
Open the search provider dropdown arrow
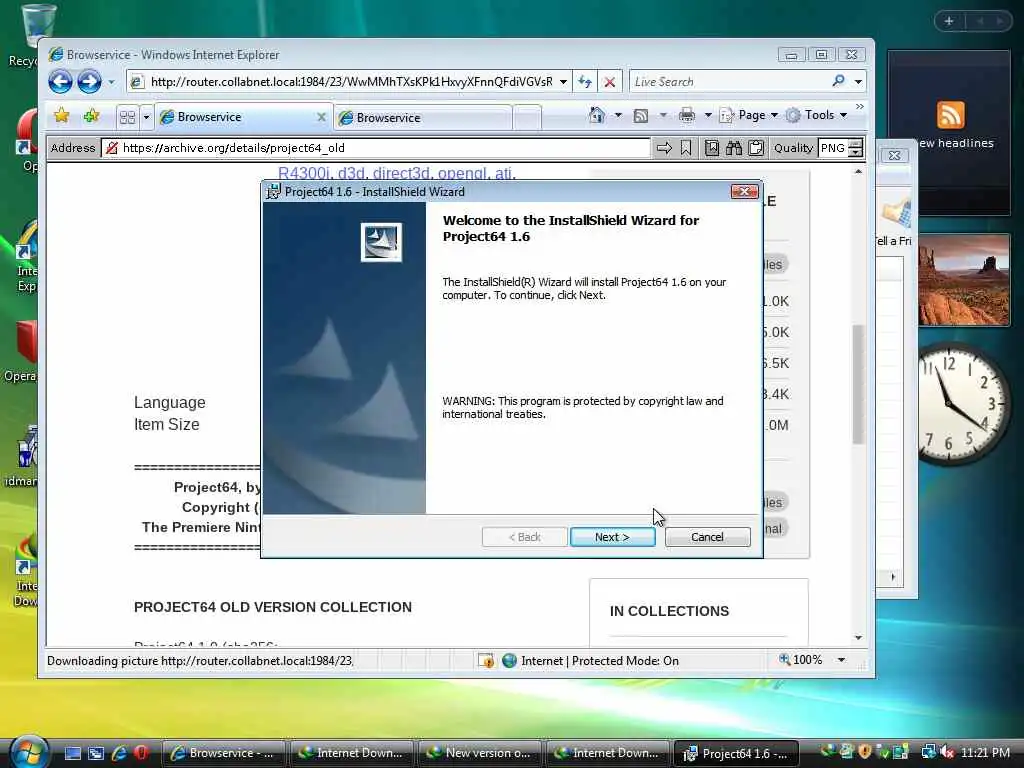pyautogui.click(x=858, y=82)
